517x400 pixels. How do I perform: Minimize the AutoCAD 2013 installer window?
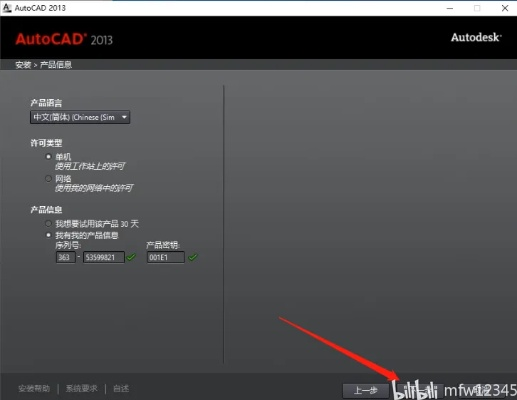450,8
